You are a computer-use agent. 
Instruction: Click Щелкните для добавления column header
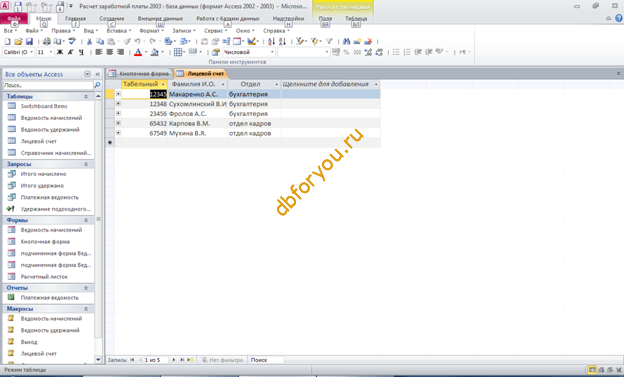pos(330,84)
